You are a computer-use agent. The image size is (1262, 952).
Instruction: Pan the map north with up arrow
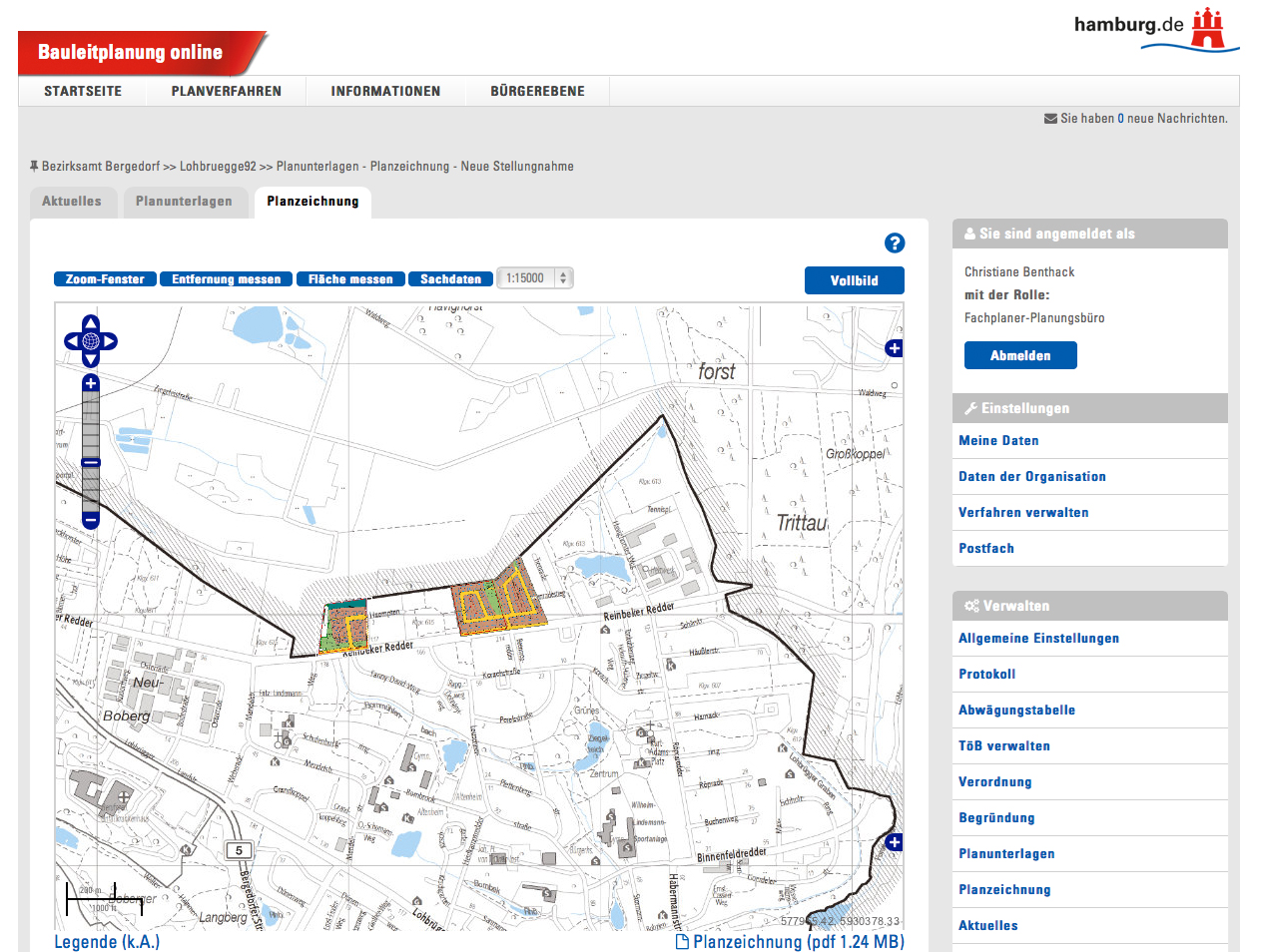(x=91, y=323)
